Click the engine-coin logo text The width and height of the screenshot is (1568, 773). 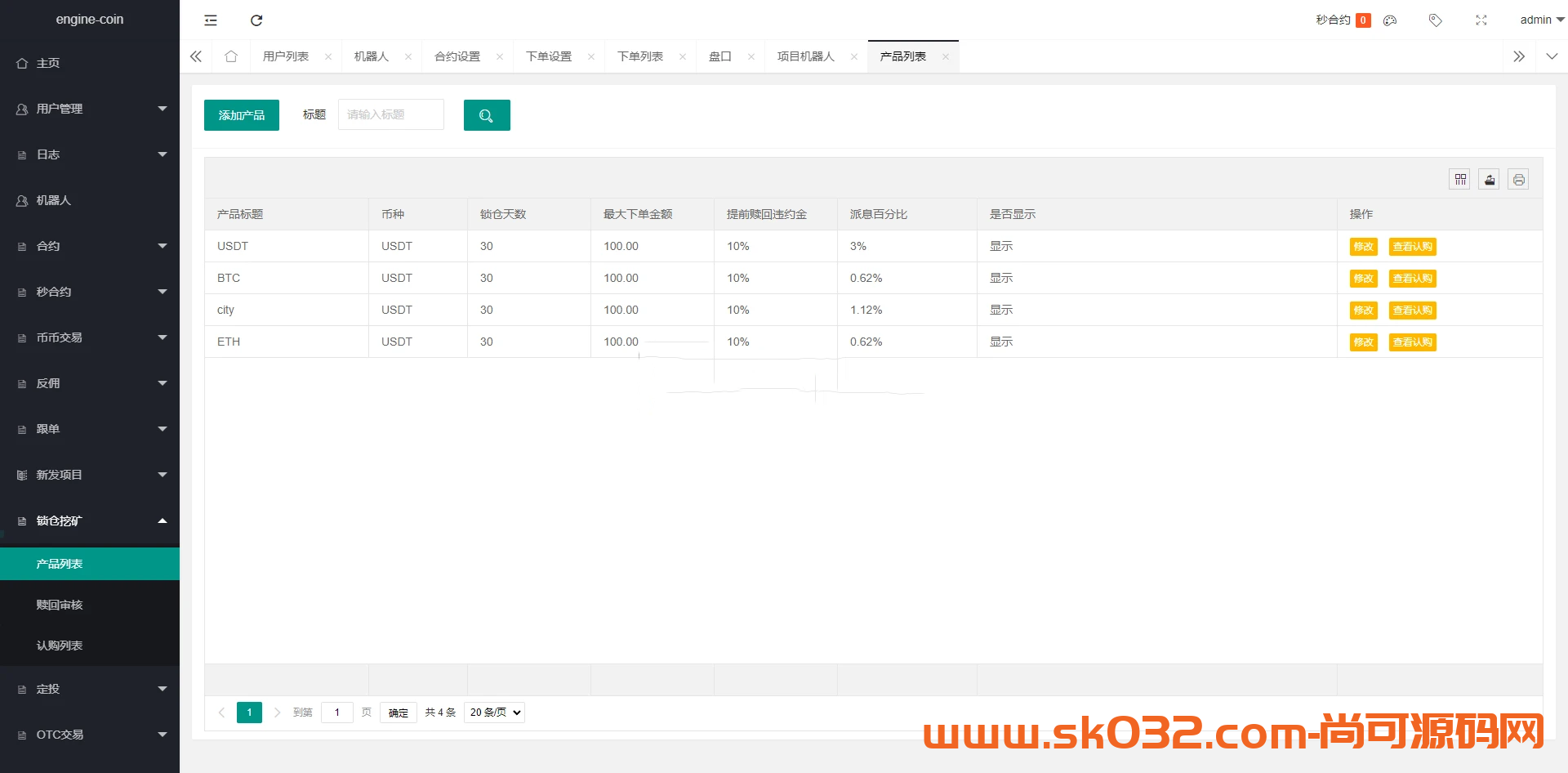click(90, 20)
